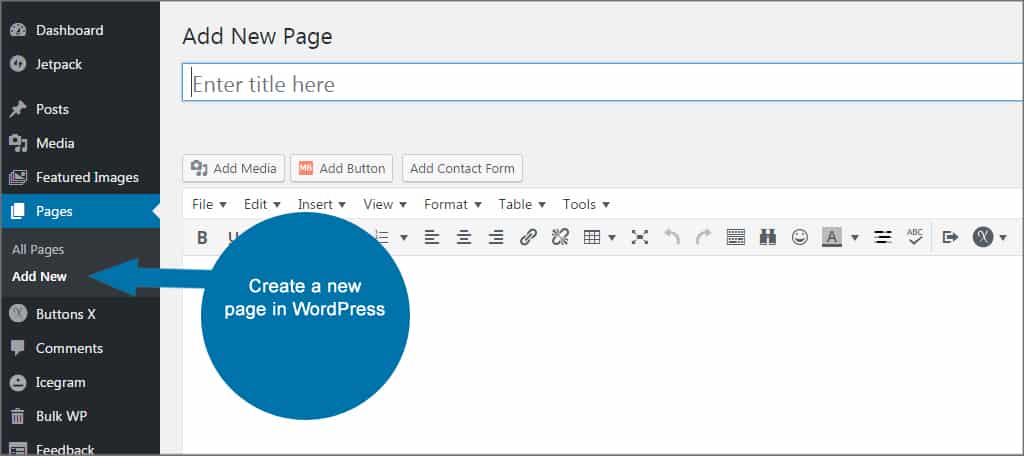Image resolution: width=1024 pixels, height=456 pixels.
Task: Go to All Pages submenu item
Action: (x=38, y=250)
